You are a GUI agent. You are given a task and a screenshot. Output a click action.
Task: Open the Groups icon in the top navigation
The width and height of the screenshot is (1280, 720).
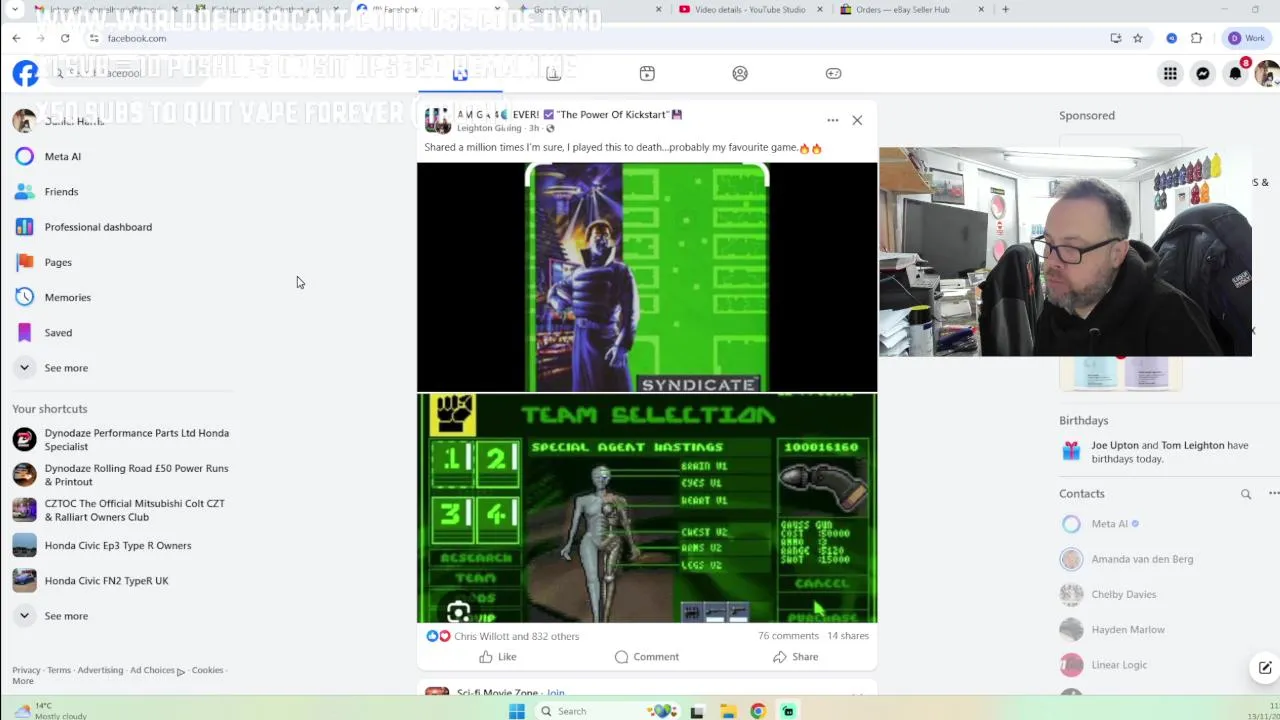click(740, 73)
